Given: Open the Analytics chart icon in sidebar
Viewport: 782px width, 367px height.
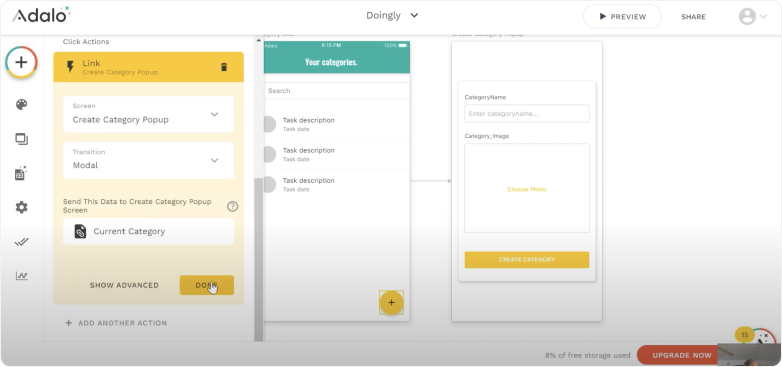Looking at the screenshot, I should point(21,276).
